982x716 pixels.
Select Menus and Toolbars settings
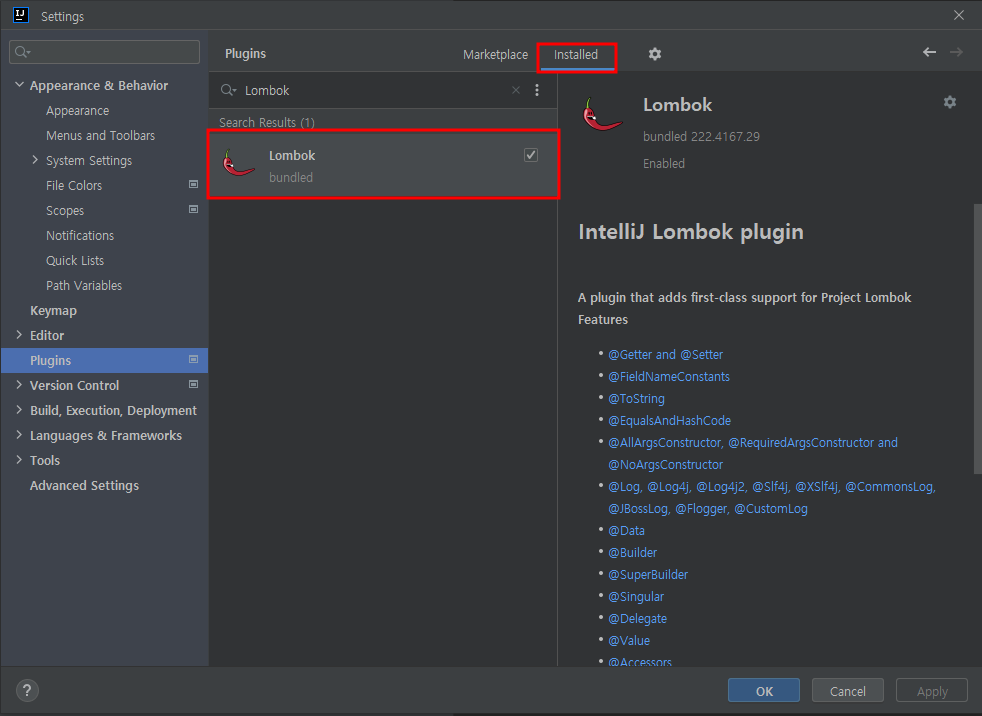point(100,136)
